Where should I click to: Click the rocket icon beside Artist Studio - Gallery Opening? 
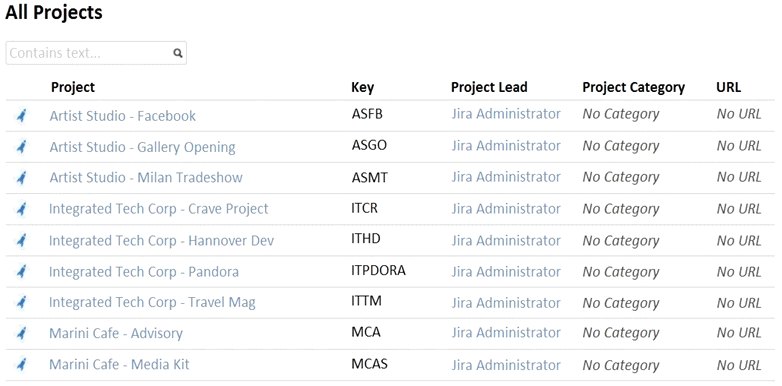21,147
